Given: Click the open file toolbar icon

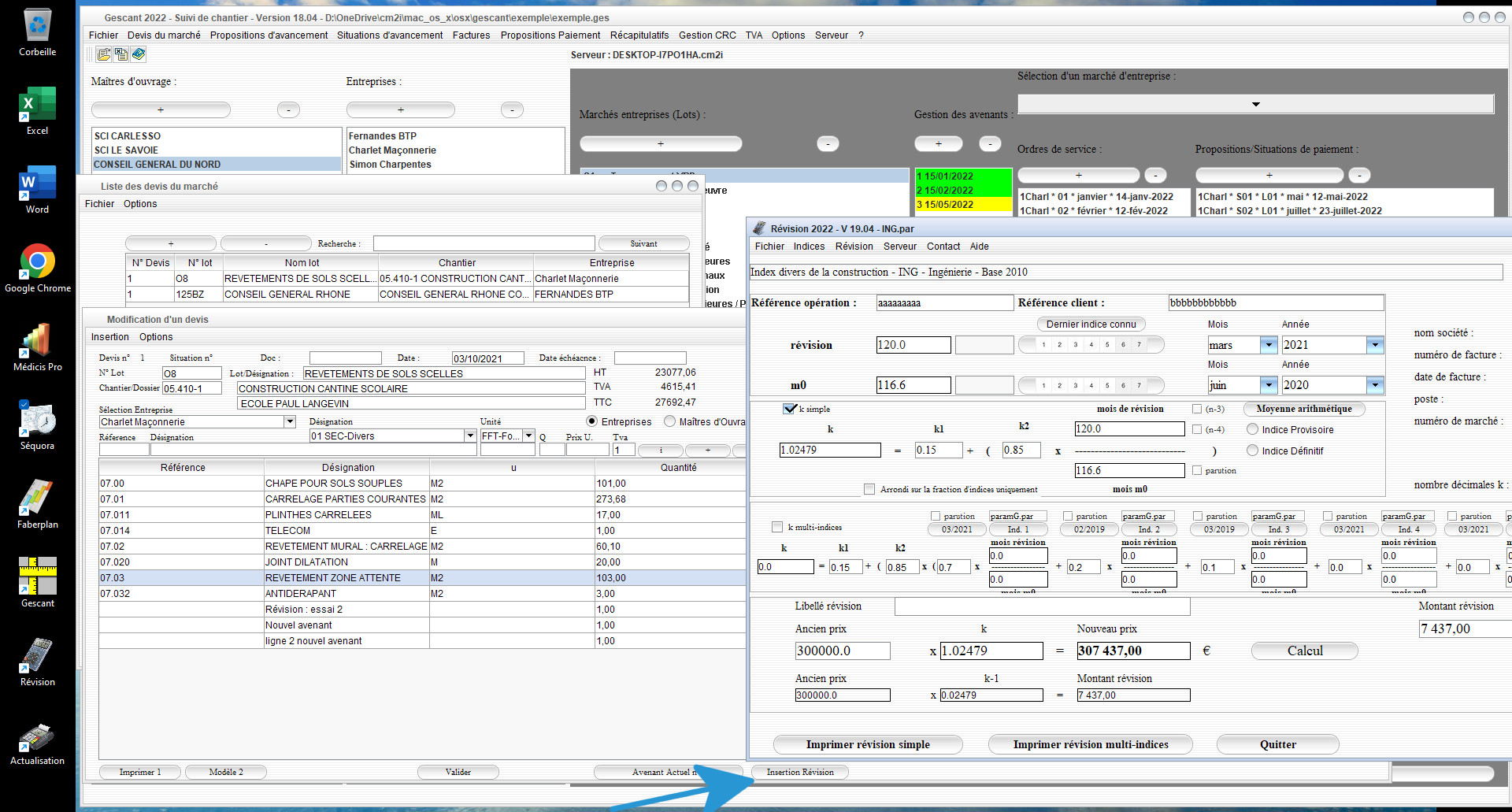Looking at the screenshot, I should 103,54.
